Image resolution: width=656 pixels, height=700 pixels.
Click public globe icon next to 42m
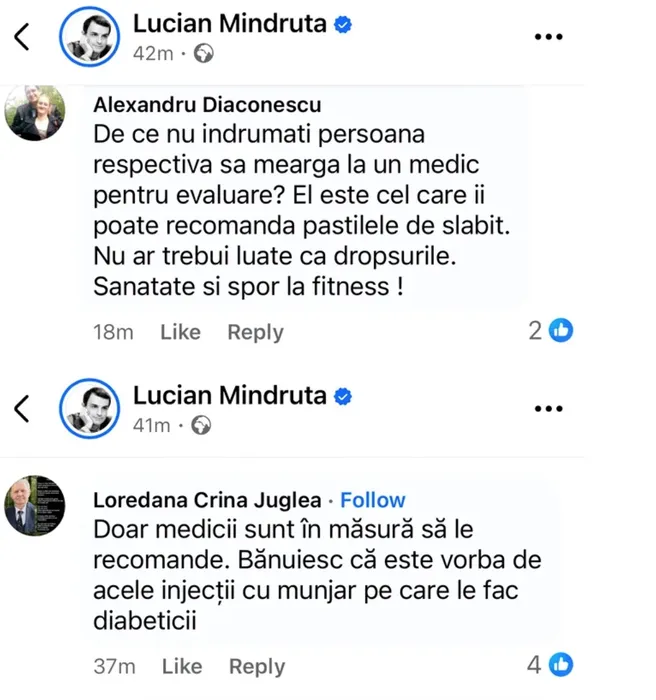[x=203, y=54]
